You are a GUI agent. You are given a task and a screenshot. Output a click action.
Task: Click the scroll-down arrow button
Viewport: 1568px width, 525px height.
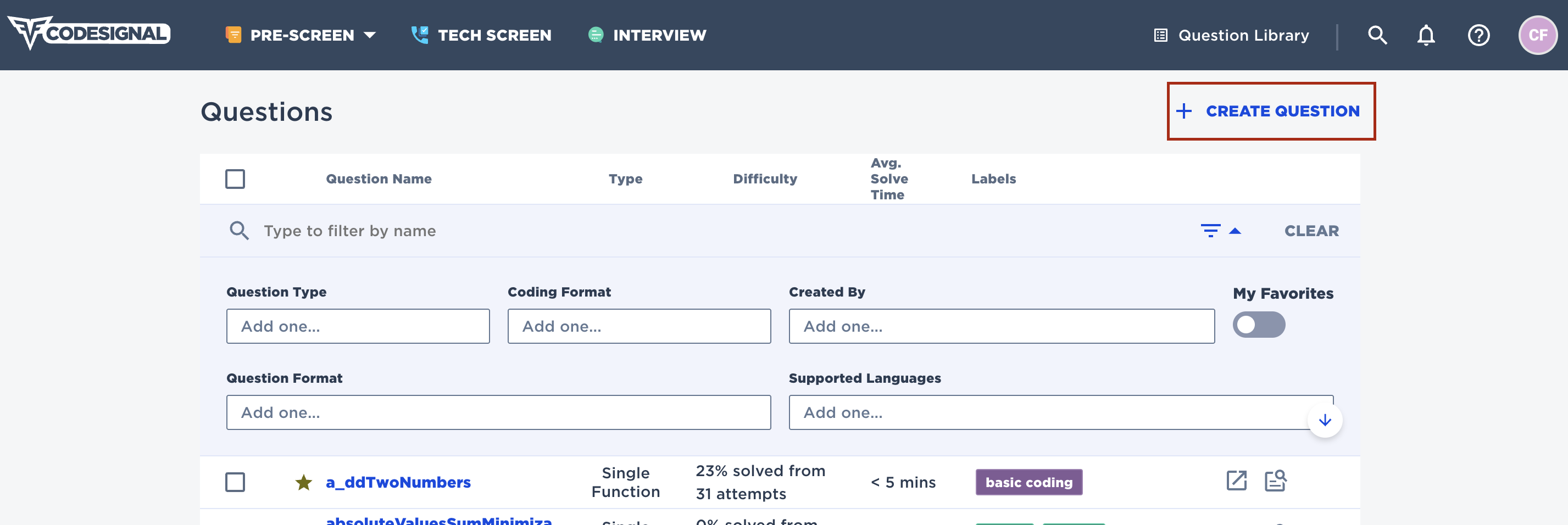click(1325, 420)
